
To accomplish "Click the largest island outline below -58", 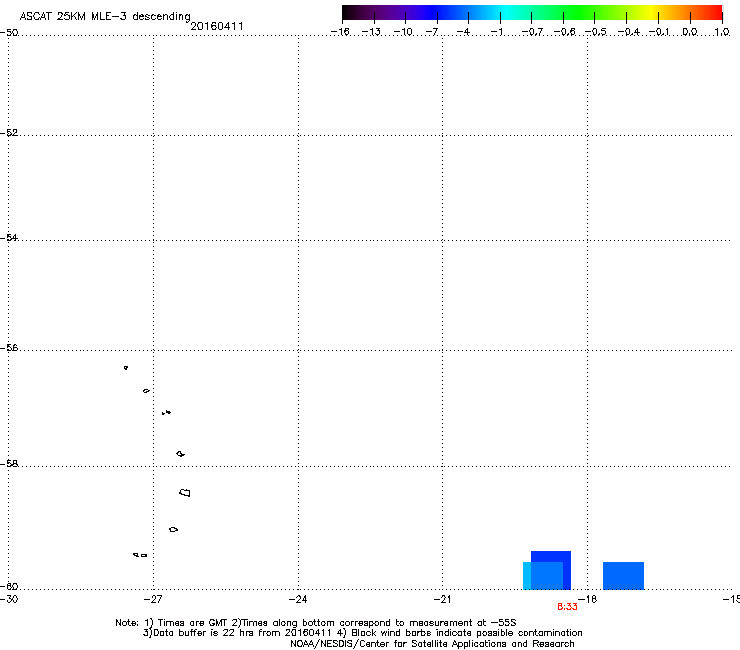I will (x=185, y=493).
